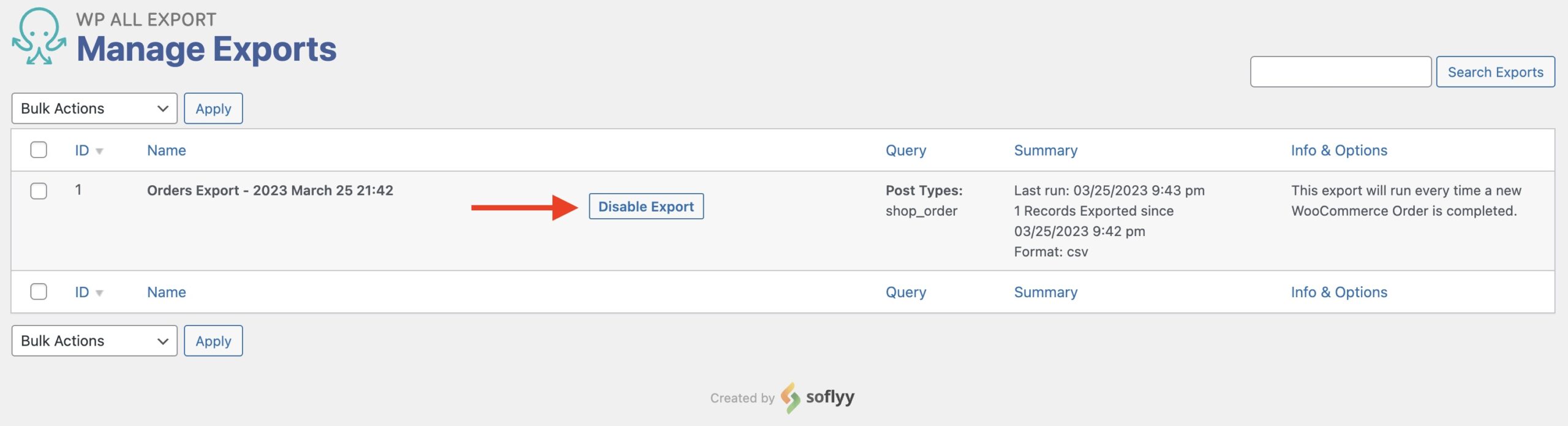Click the Summary column header
Image resolution: width=1568 pixels, height=426 pixels.
click(1045, 151)
